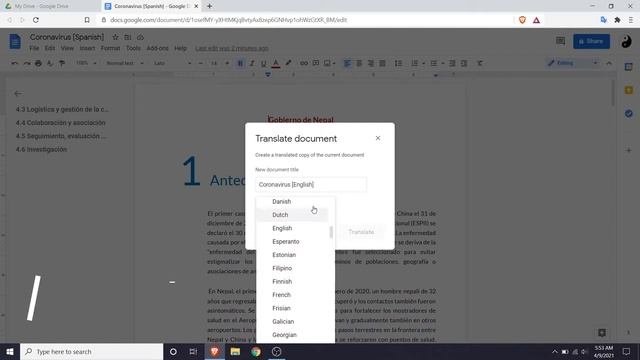The width and height of the screenshot is (640, 360).
Task: Click the blue Share button
Action: (x=591, y=41)
